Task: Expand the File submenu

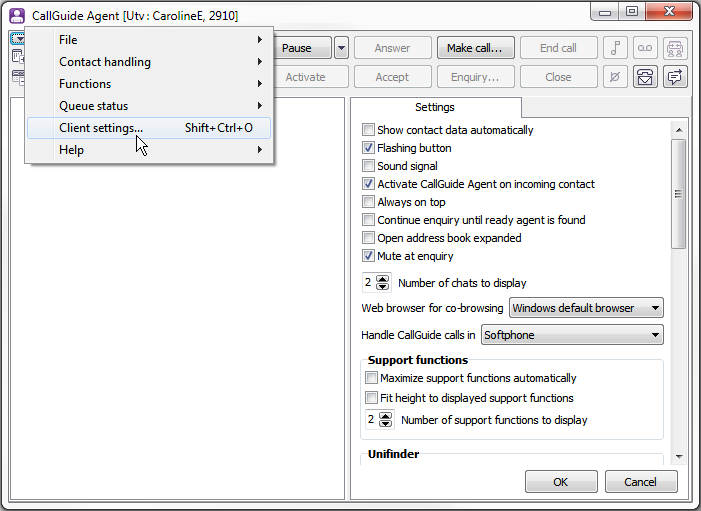Action: (149, 40)
